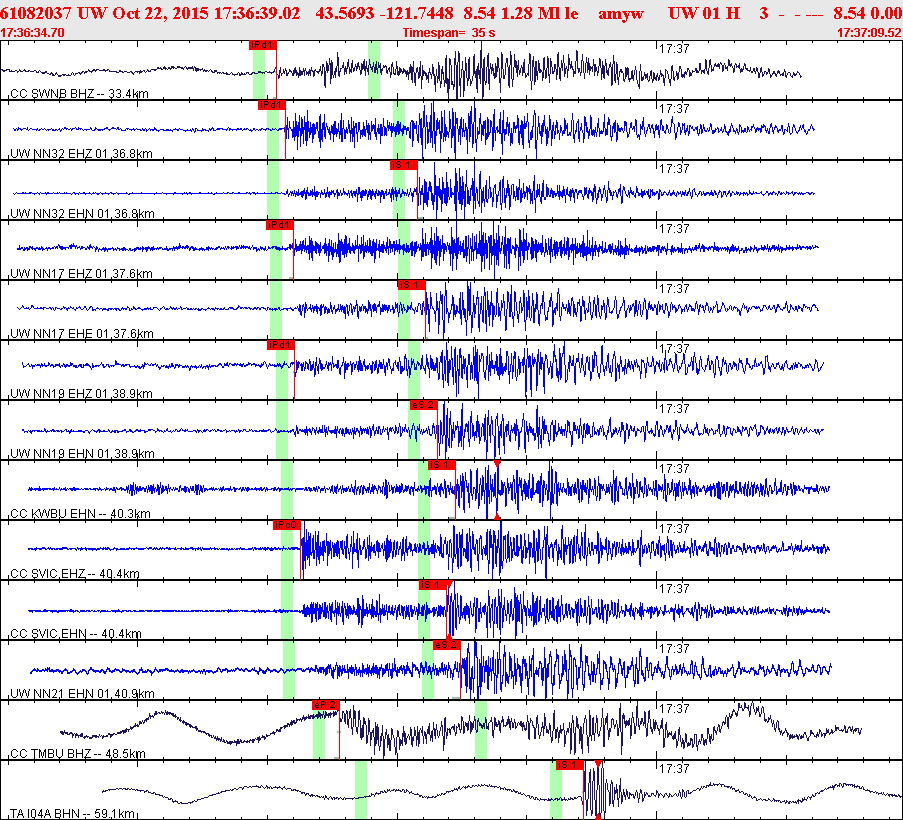Click the channel label "CC KWBU EHN -- 40.3km"
903x820 pixels.
click(81, 514)
